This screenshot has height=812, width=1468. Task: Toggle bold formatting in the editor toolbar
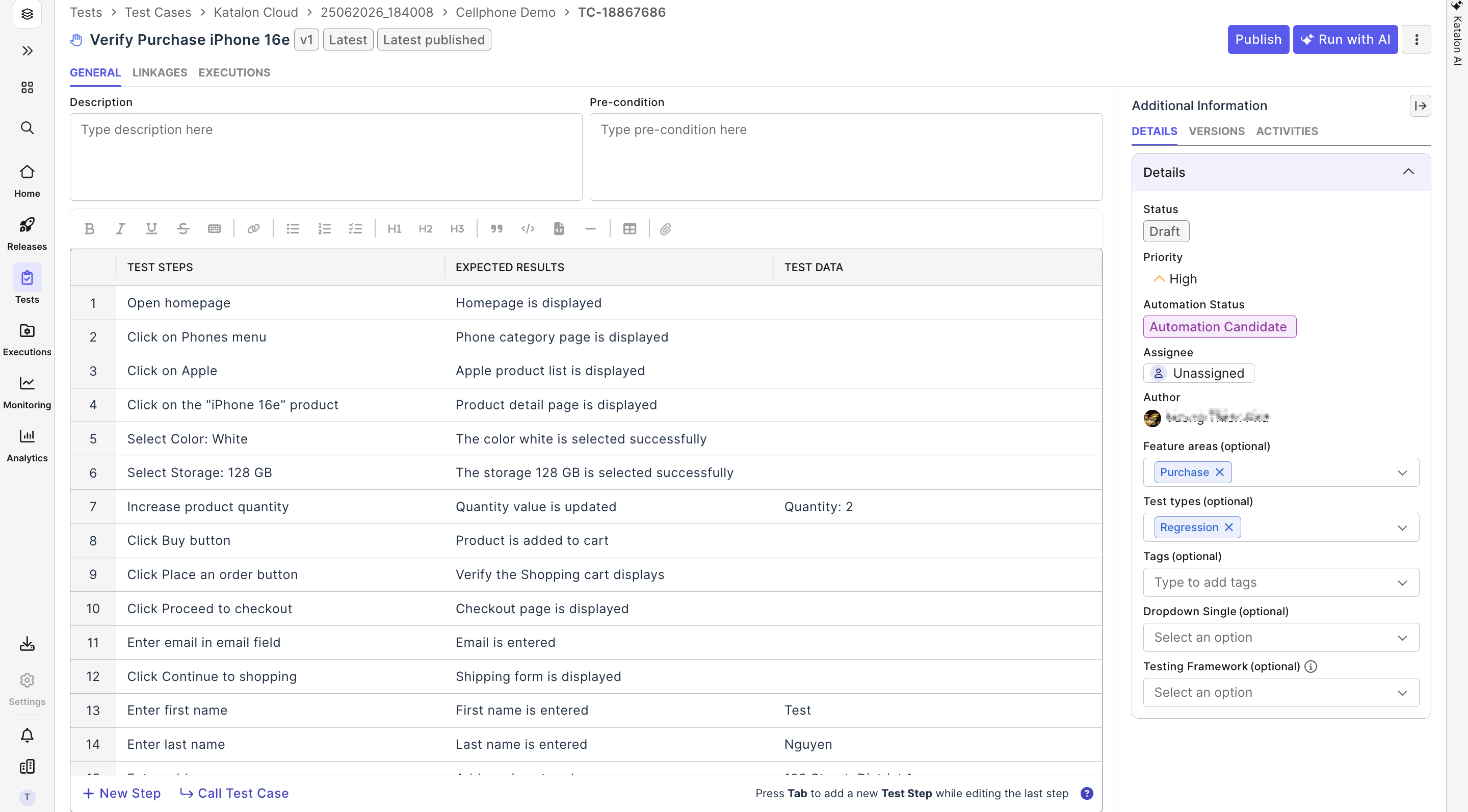tap(90, 229)
